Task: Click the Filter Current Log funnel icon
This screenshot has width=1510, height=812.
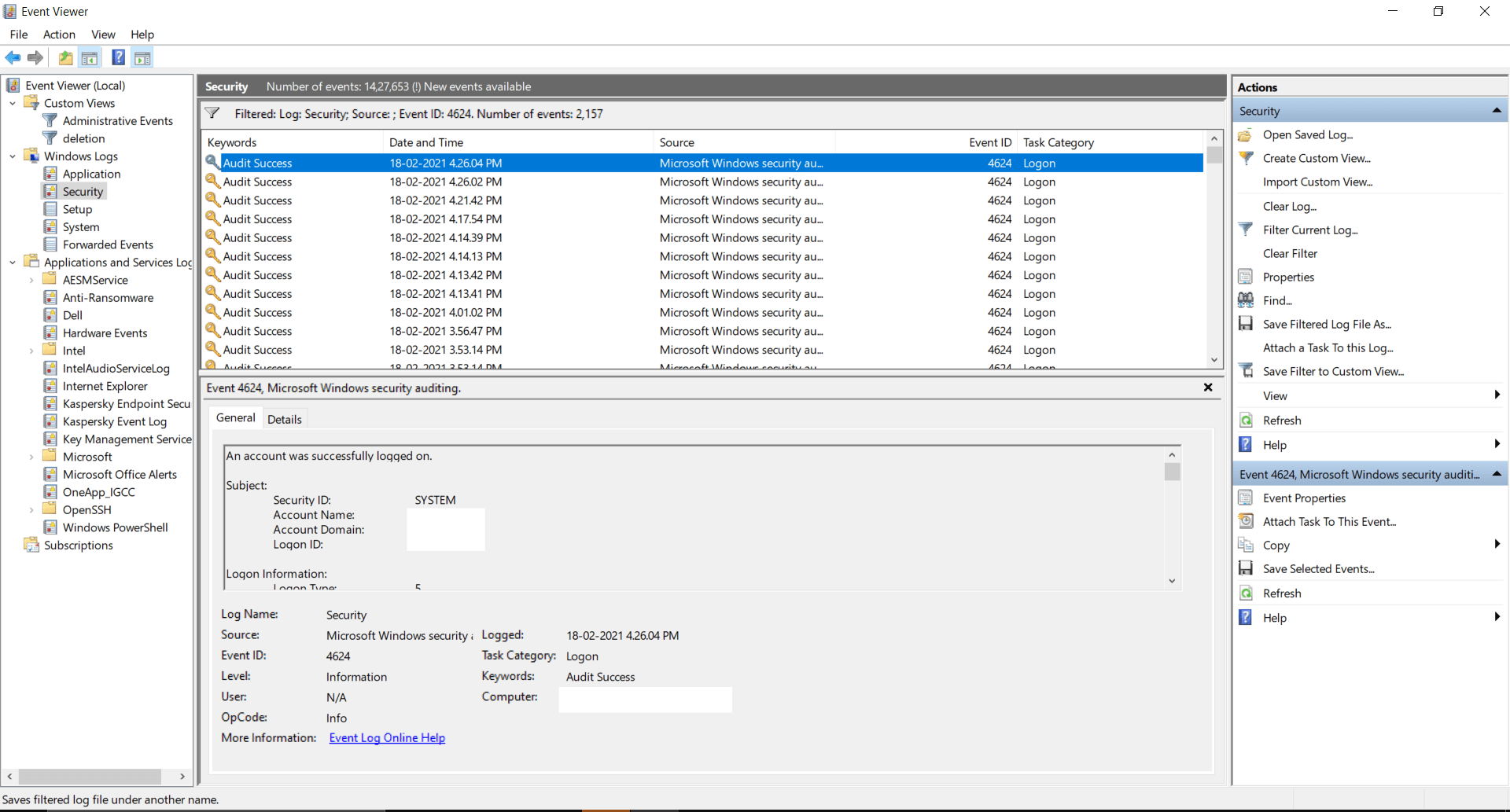Action: pos(1246,230)
